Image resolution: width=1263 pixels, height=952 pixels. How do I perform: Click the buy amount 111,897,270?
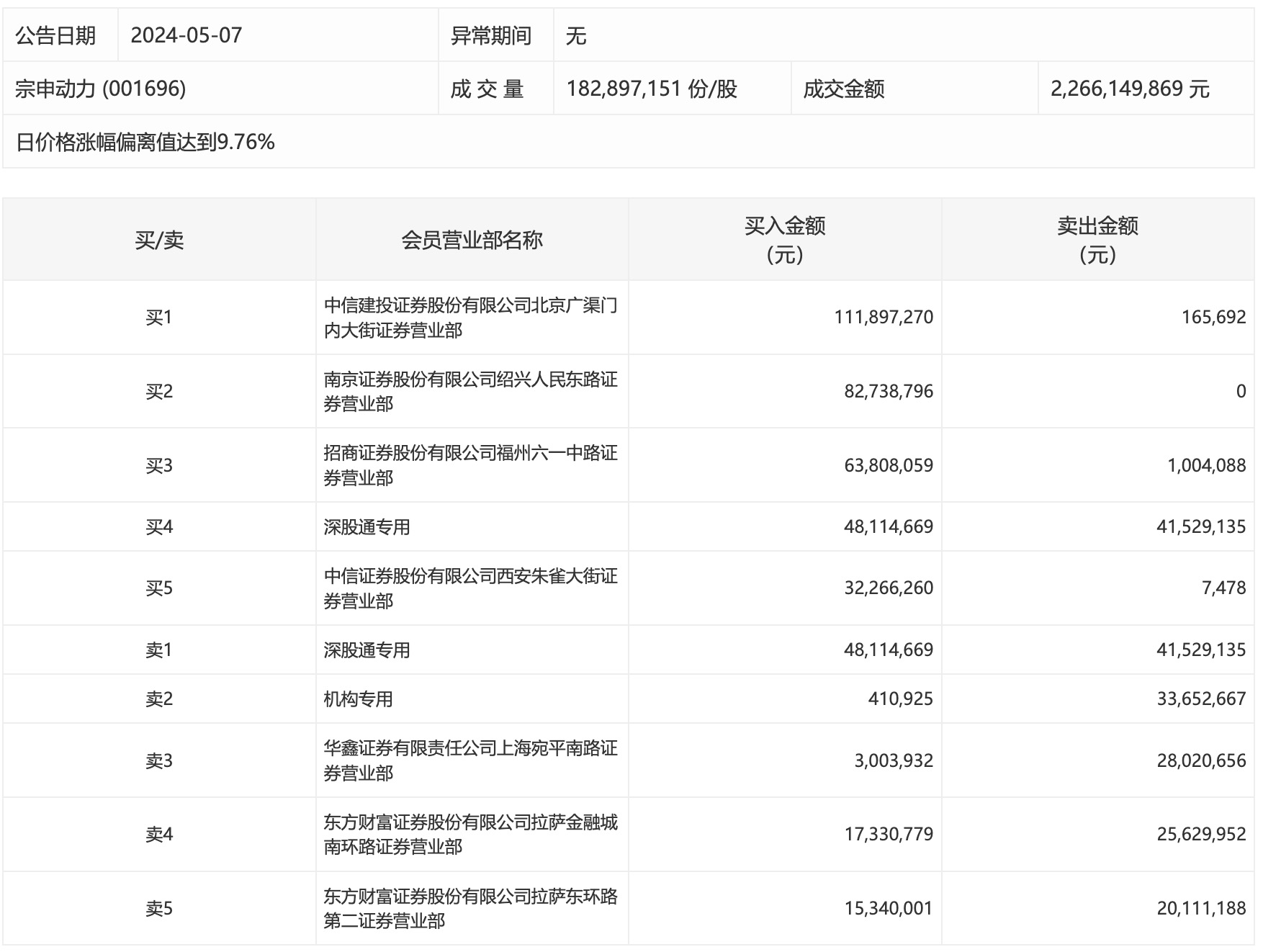tap(883, 318)
